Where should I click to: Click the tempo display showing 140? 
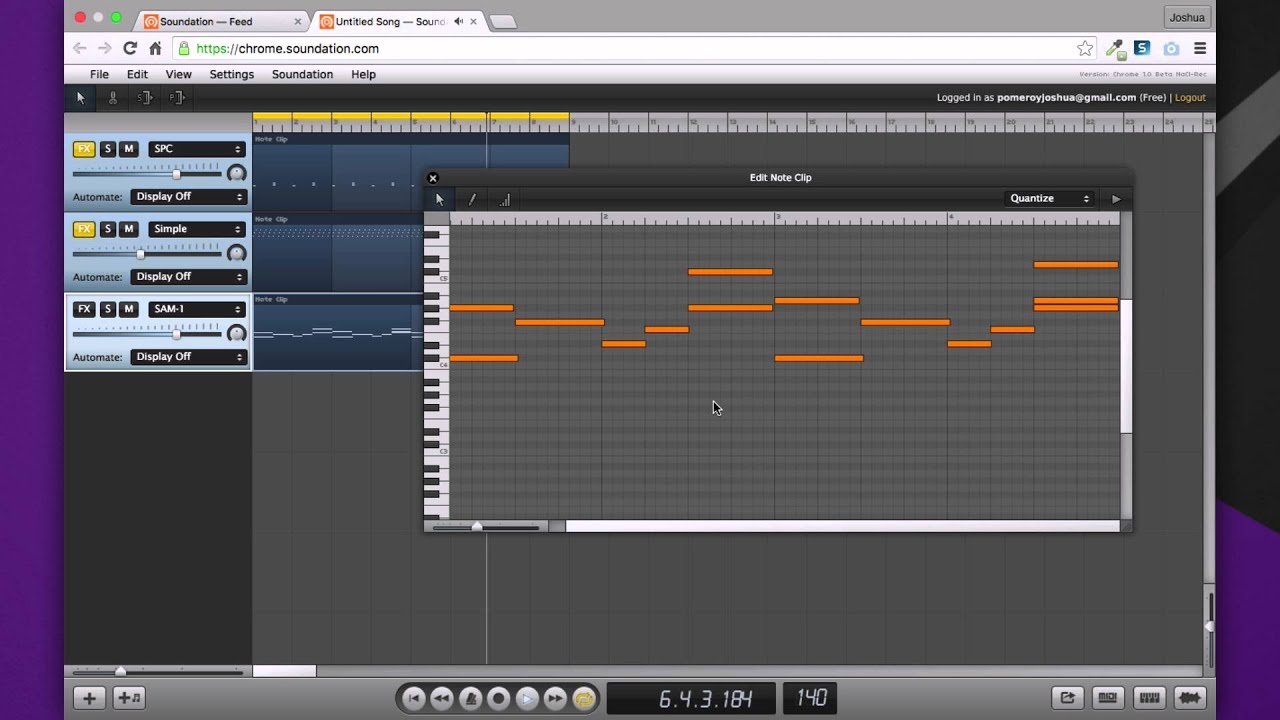pos(810,698)
